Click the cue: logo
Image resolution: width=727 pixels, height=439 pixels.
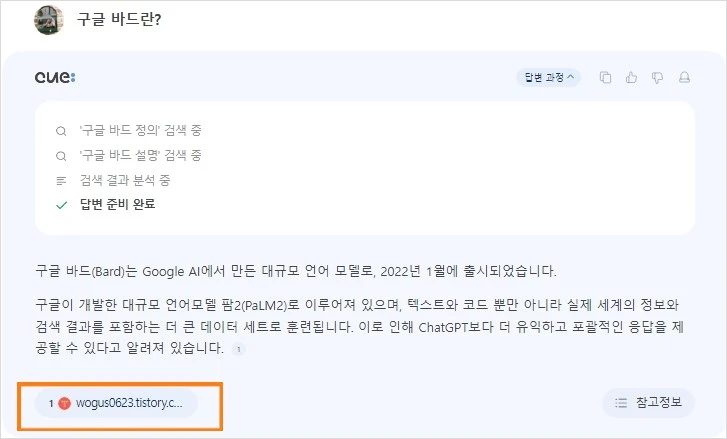point(55,77)
